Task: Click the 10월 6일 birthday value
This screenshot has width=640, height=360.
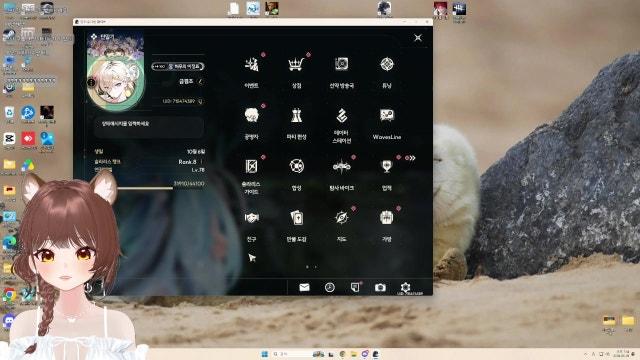Action: (x=196, y=151)
